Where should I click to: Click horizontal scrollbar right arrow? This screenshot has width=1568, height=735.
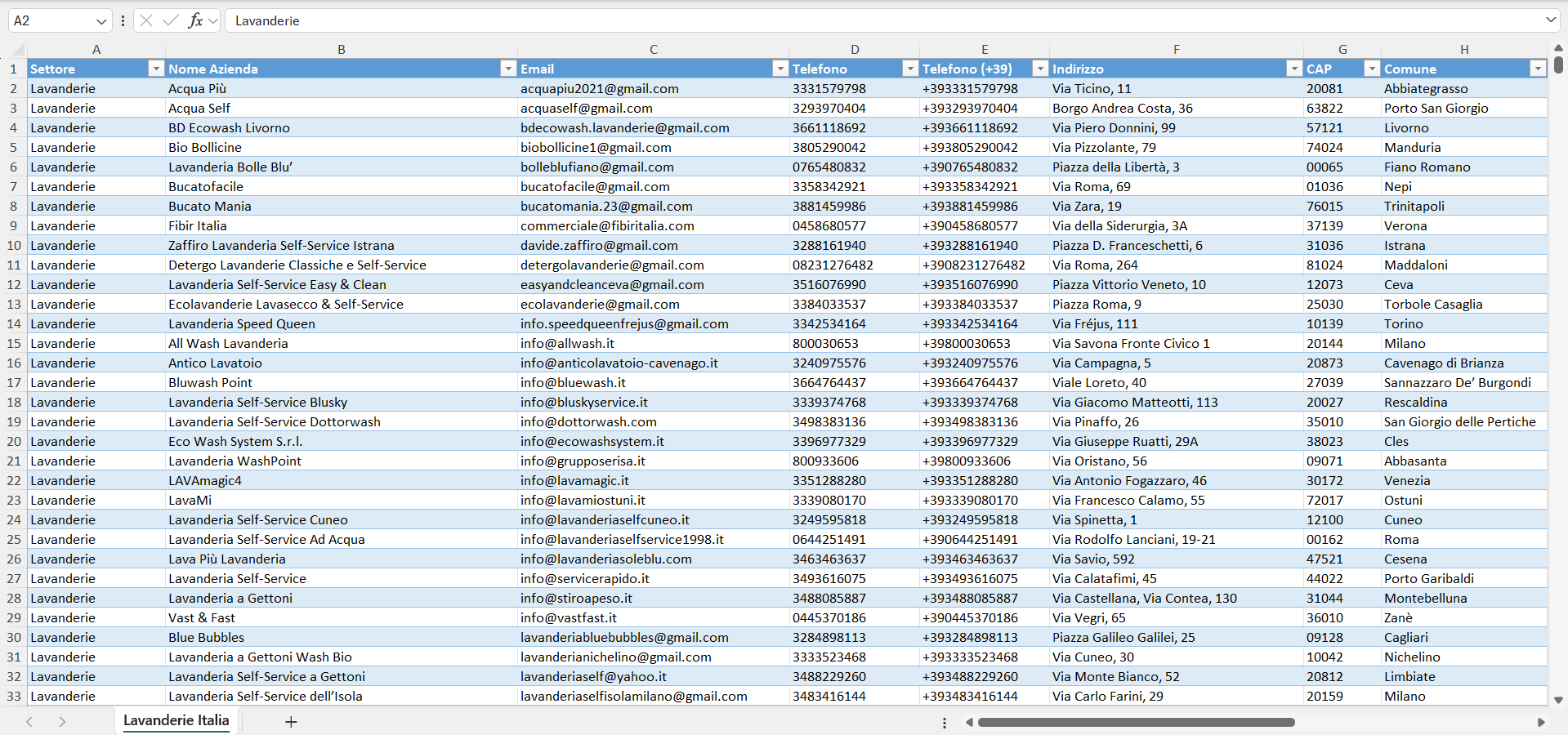pos(1541,722)
